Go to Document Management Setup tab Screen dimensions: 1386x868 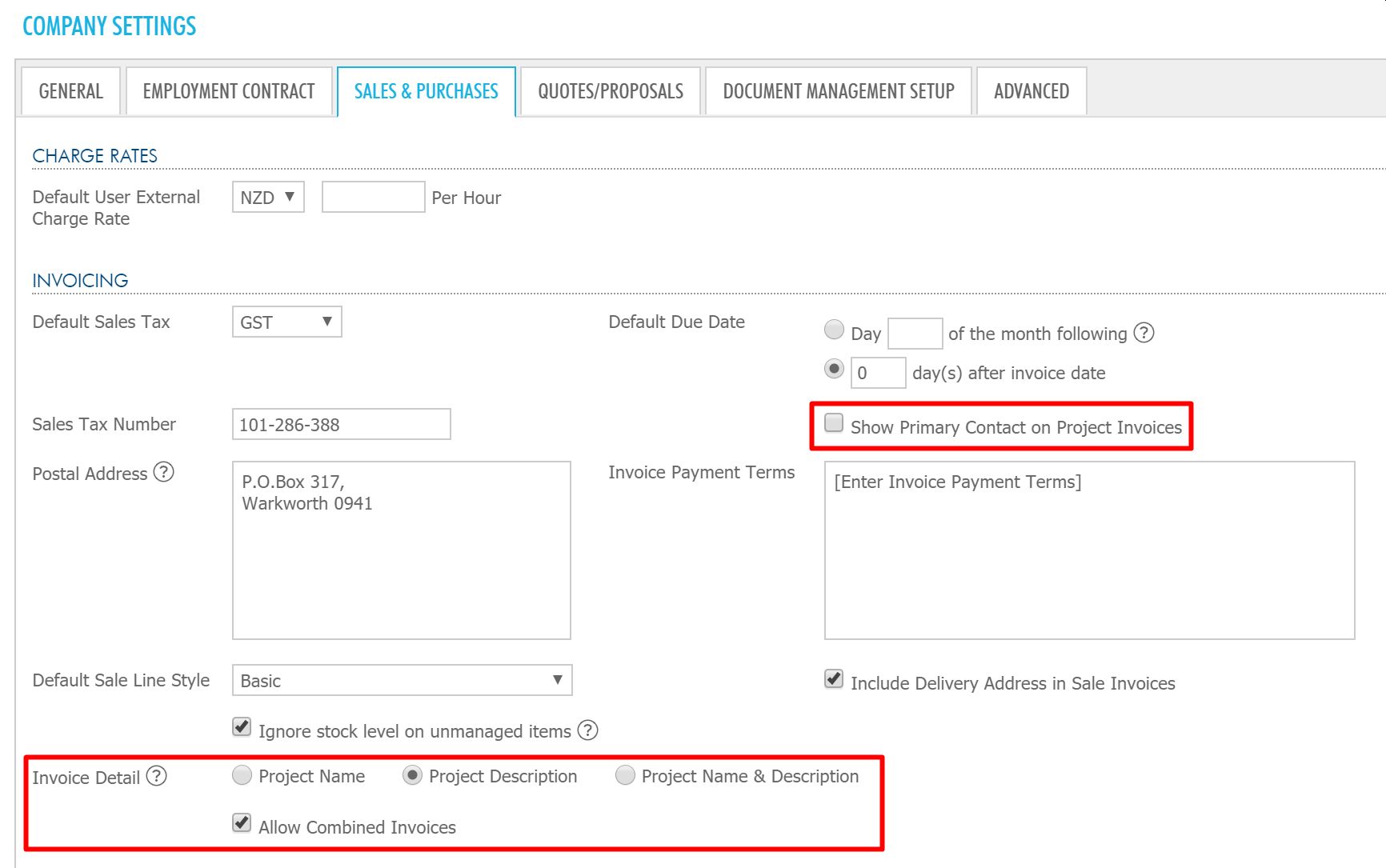point(838,92)
